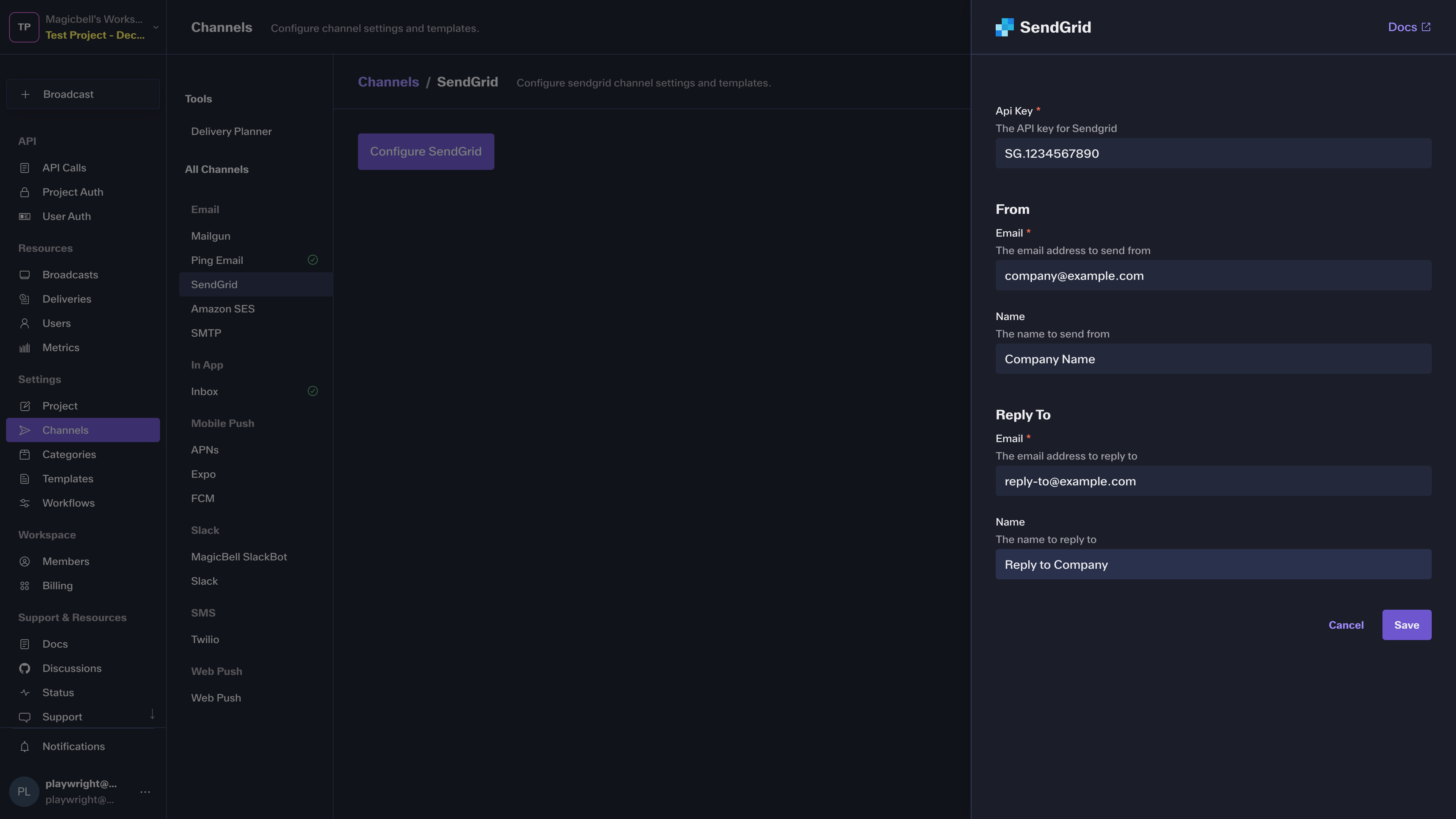Click the Project Auth lock icon
Viewport: 1456px width, 819px height.
click(x=24, y=192)
